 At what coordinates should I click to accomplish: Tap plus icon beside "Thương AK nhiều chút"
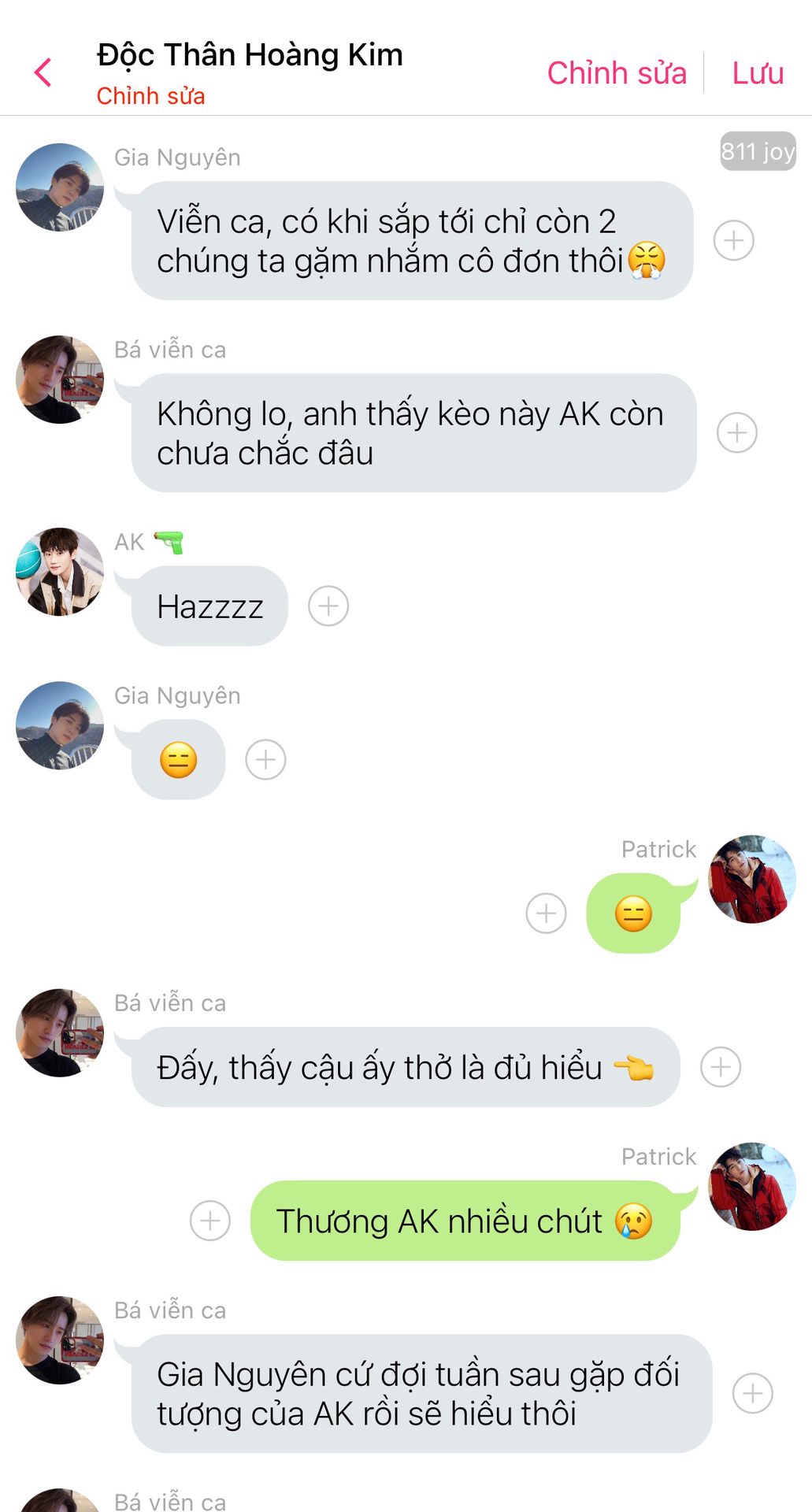coord(210,1221)
